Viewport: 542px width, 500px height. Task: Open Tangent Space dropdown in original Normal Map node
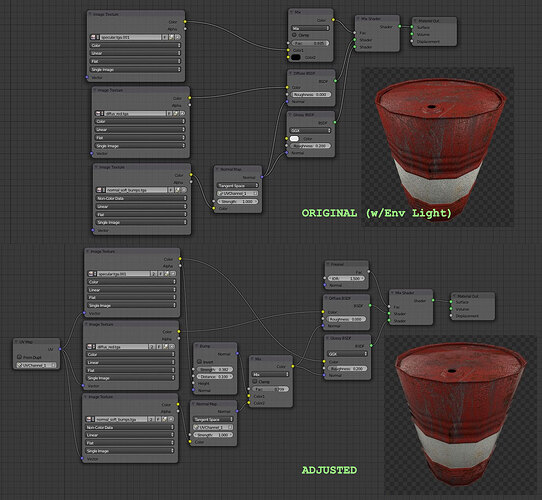click(237, 186)
